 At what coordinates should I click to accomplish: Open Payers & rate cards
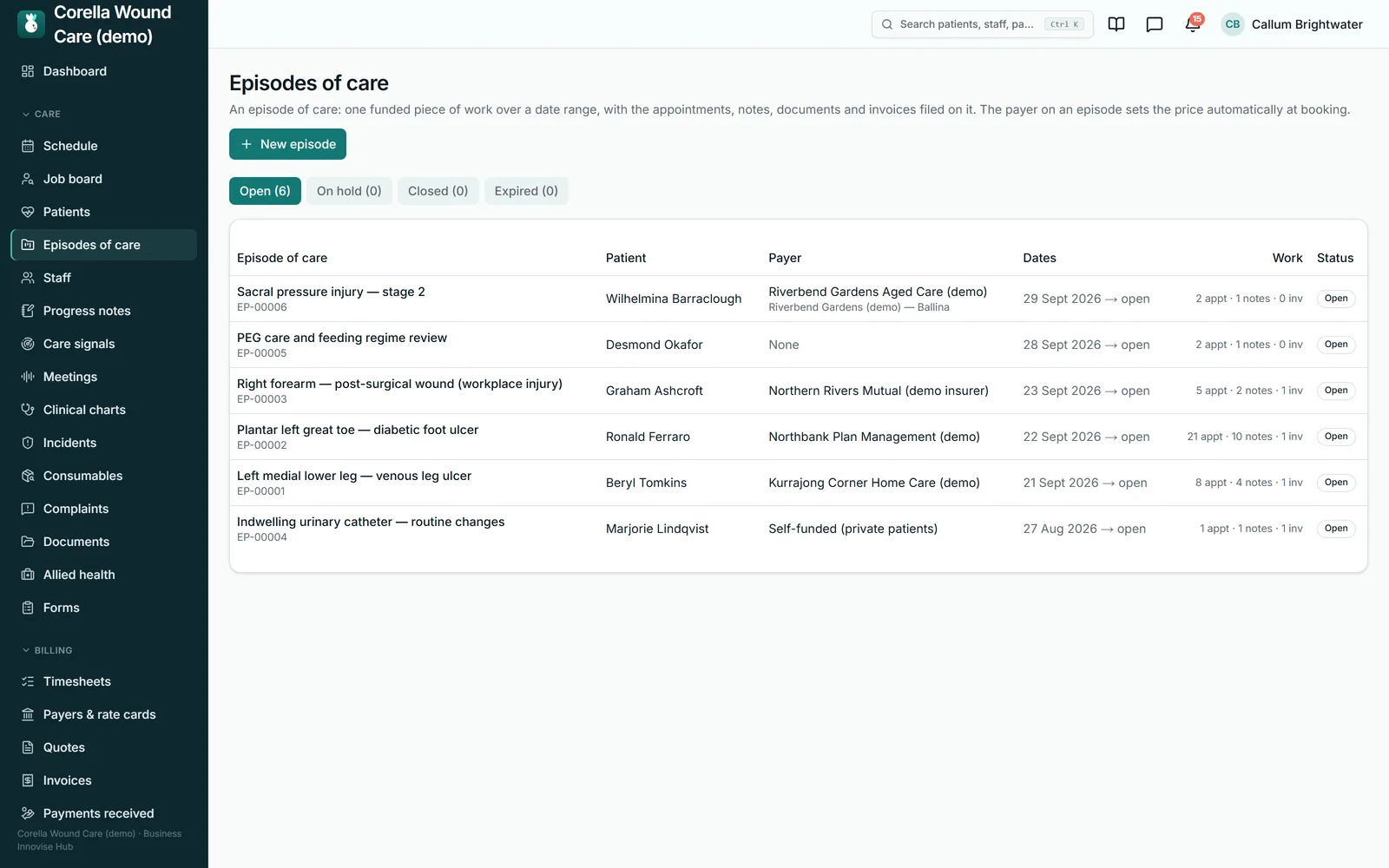(104, 714)
